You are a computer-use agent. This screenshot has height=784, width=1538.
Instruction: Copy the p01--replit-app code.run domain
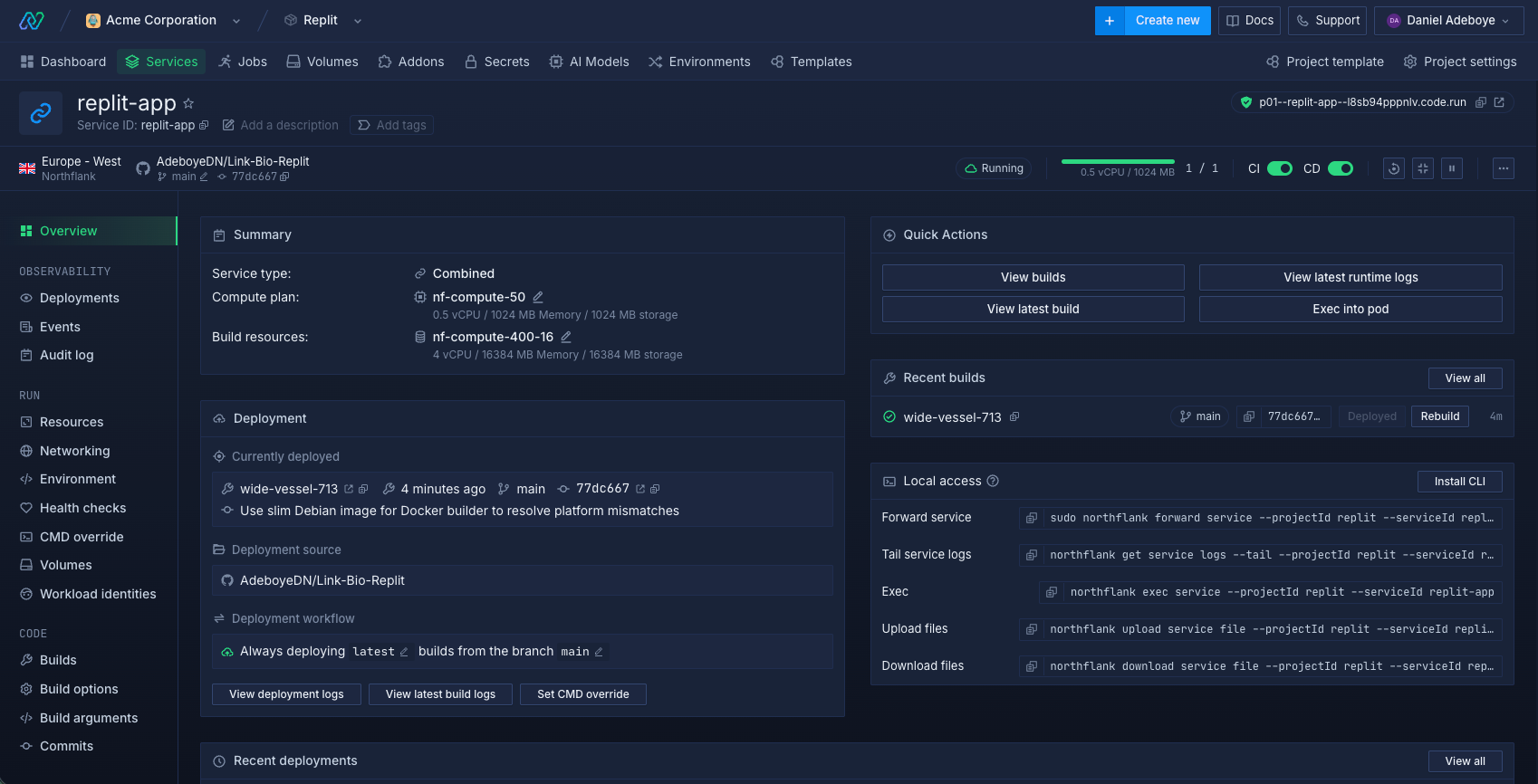coord(1481,102)
